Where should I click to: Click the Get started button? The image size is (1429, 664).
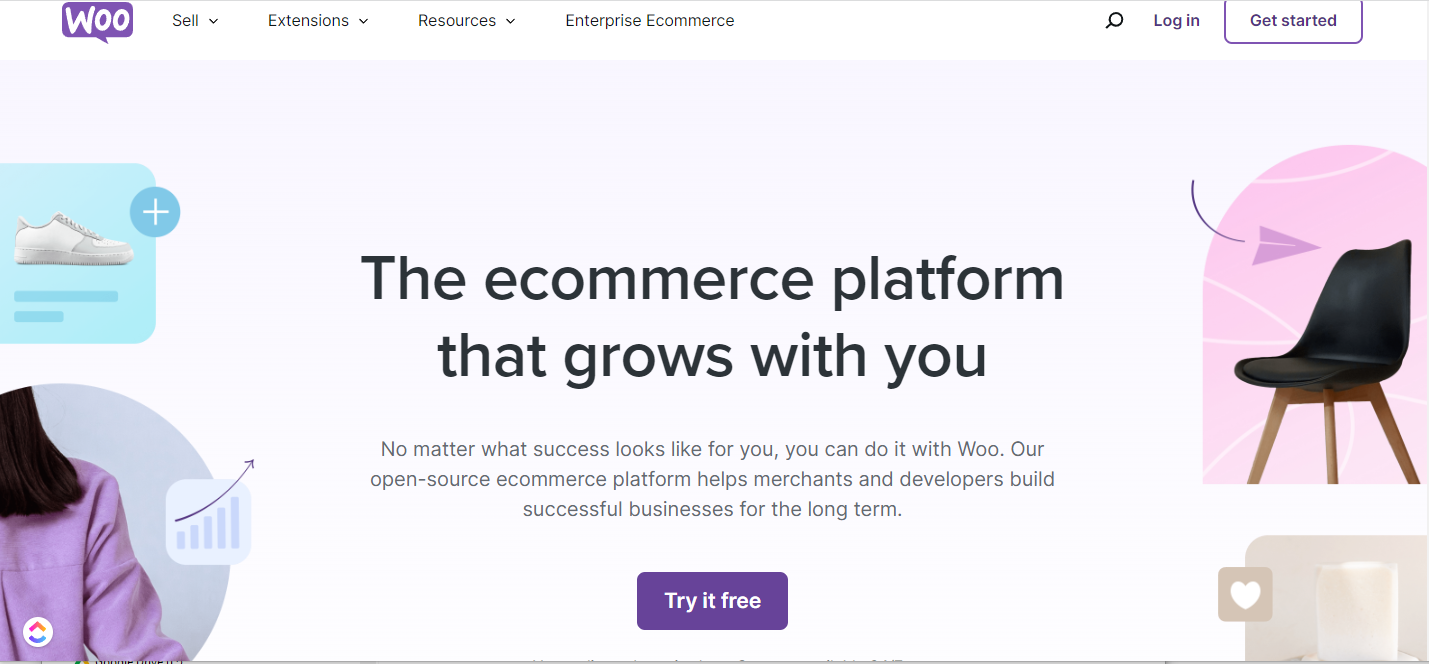click(1292, 20)
